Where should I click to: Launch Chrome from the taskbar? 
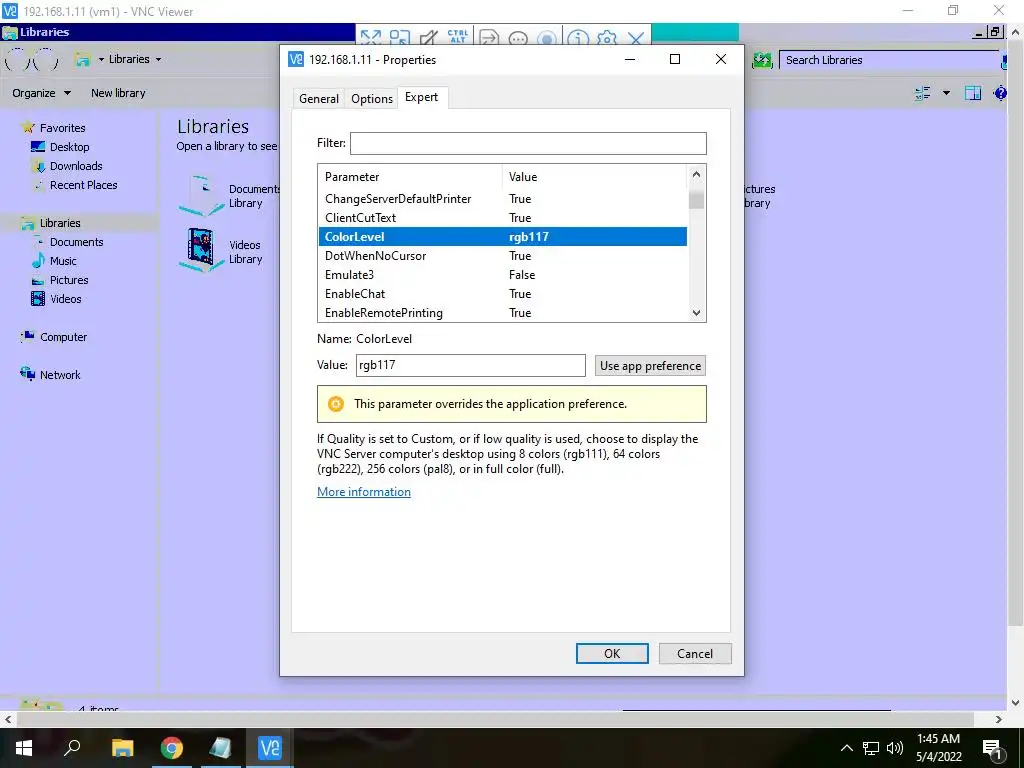point(172,748)
